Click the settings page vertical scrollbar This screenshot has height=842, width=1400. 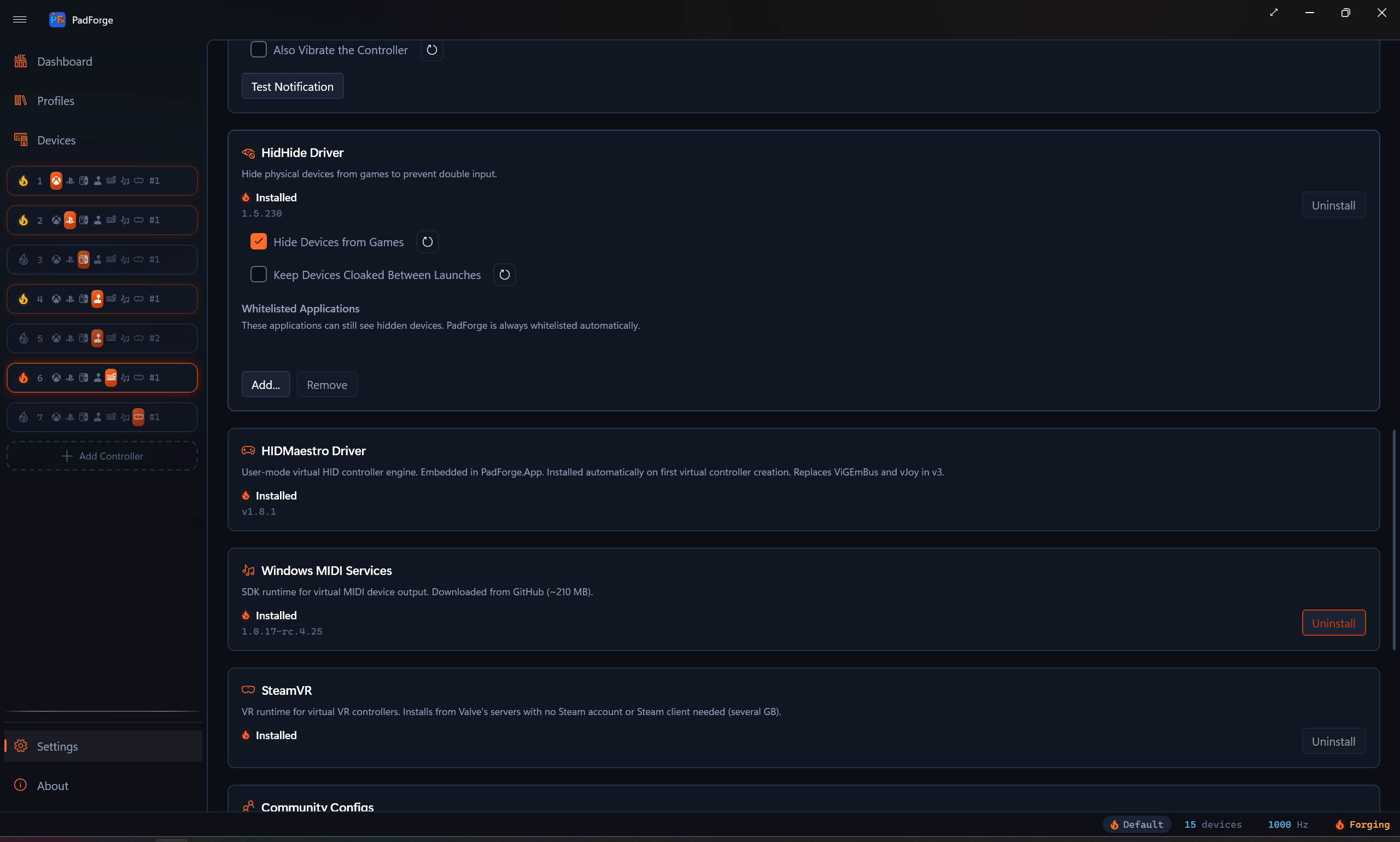click(x=1394, y=540)
